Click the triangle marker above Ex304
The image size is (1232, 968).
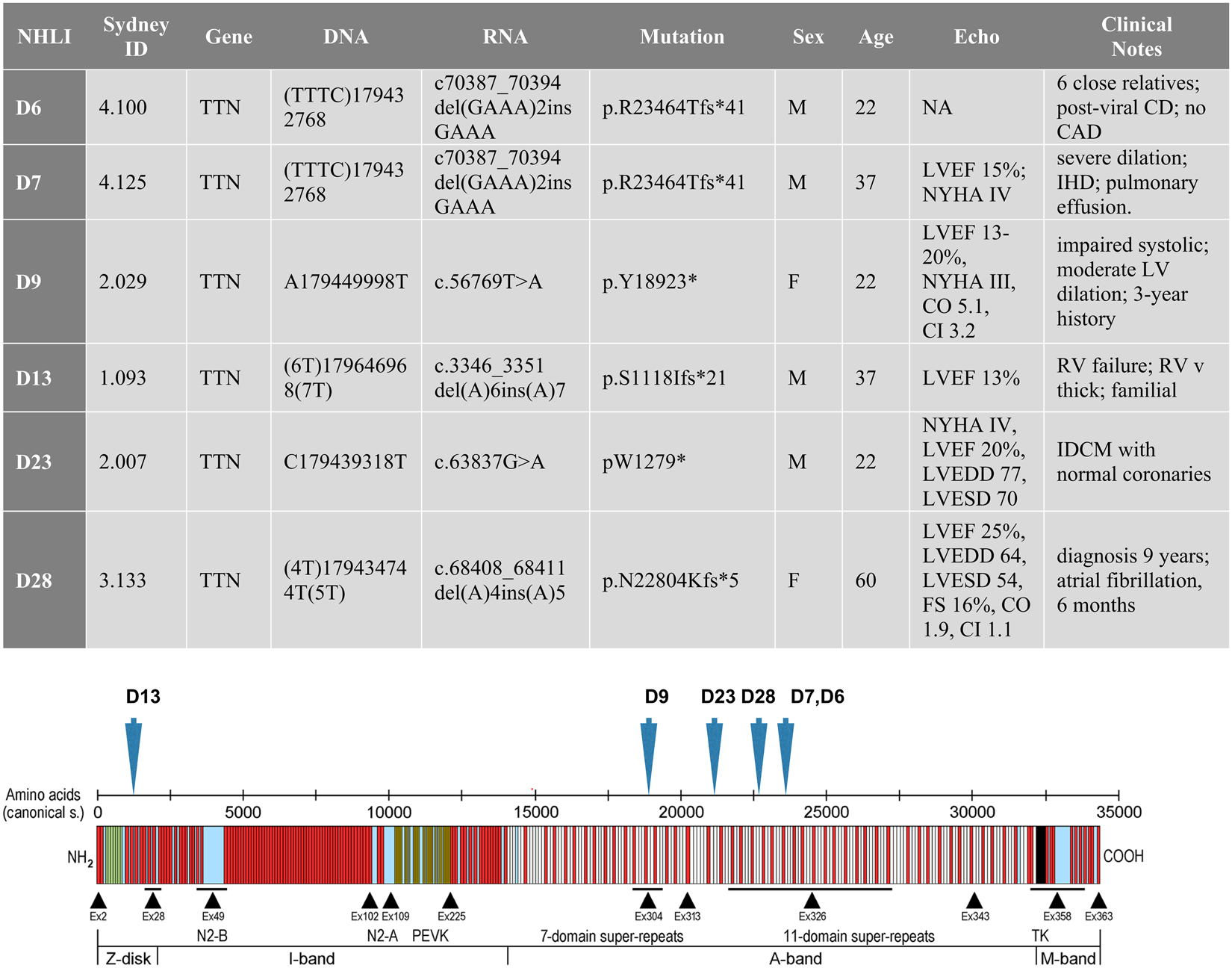click(x=648, y=899)
